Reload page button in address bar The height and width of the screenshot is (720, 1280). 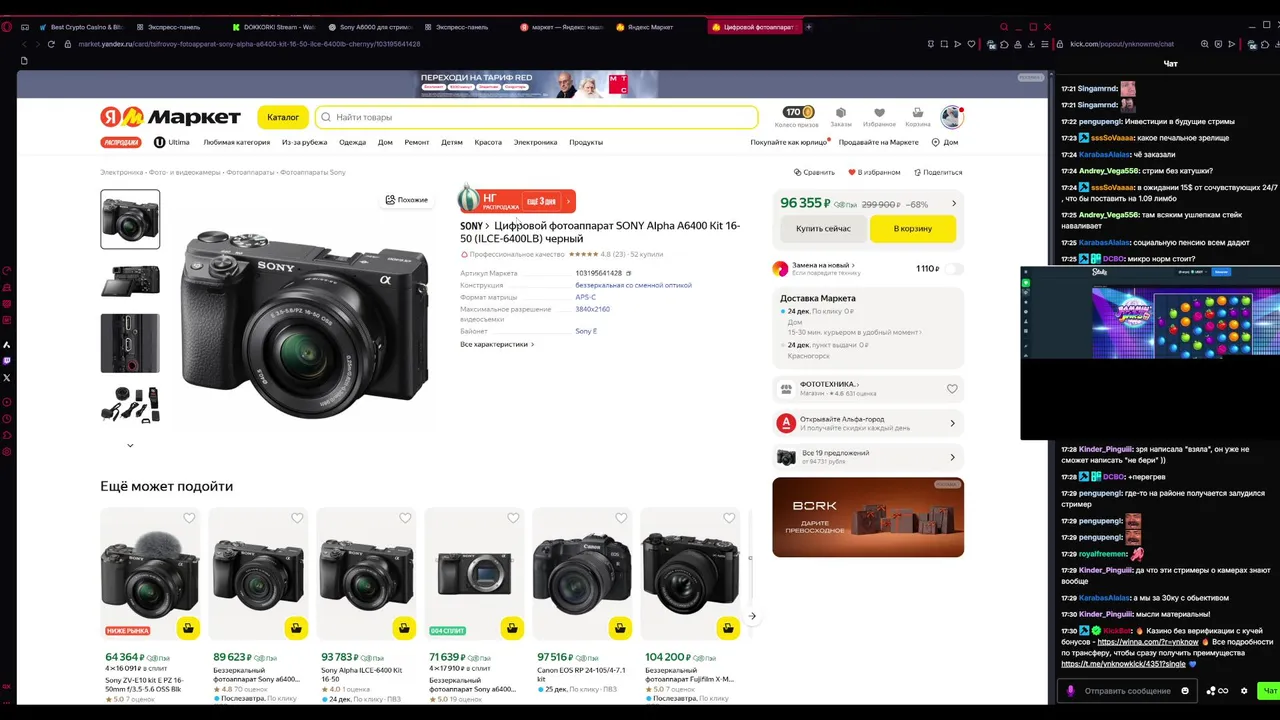[x=51, y=44]
